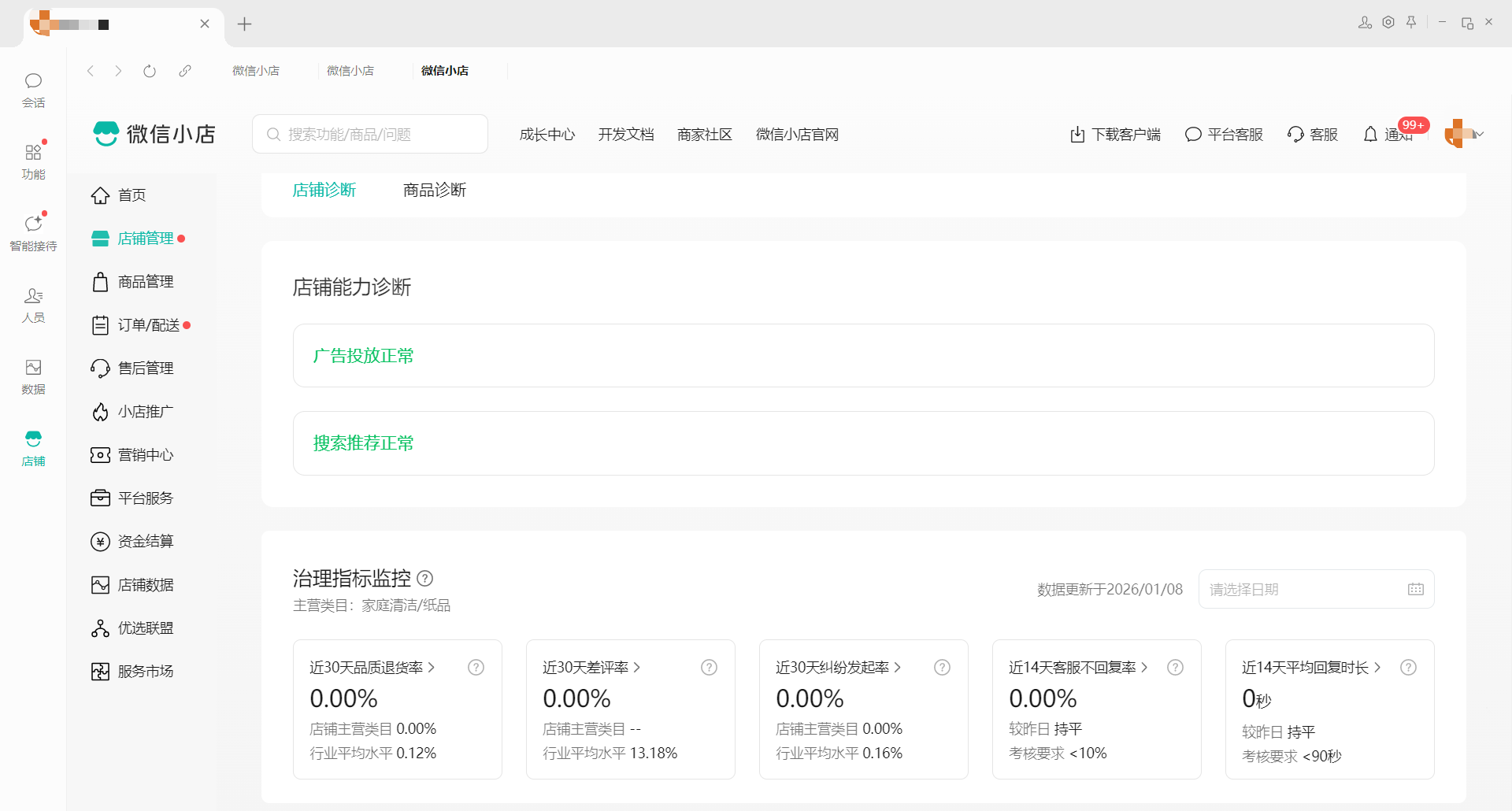Show help for 近30天差评率
Screen dimensions: 1512x811
709,668
